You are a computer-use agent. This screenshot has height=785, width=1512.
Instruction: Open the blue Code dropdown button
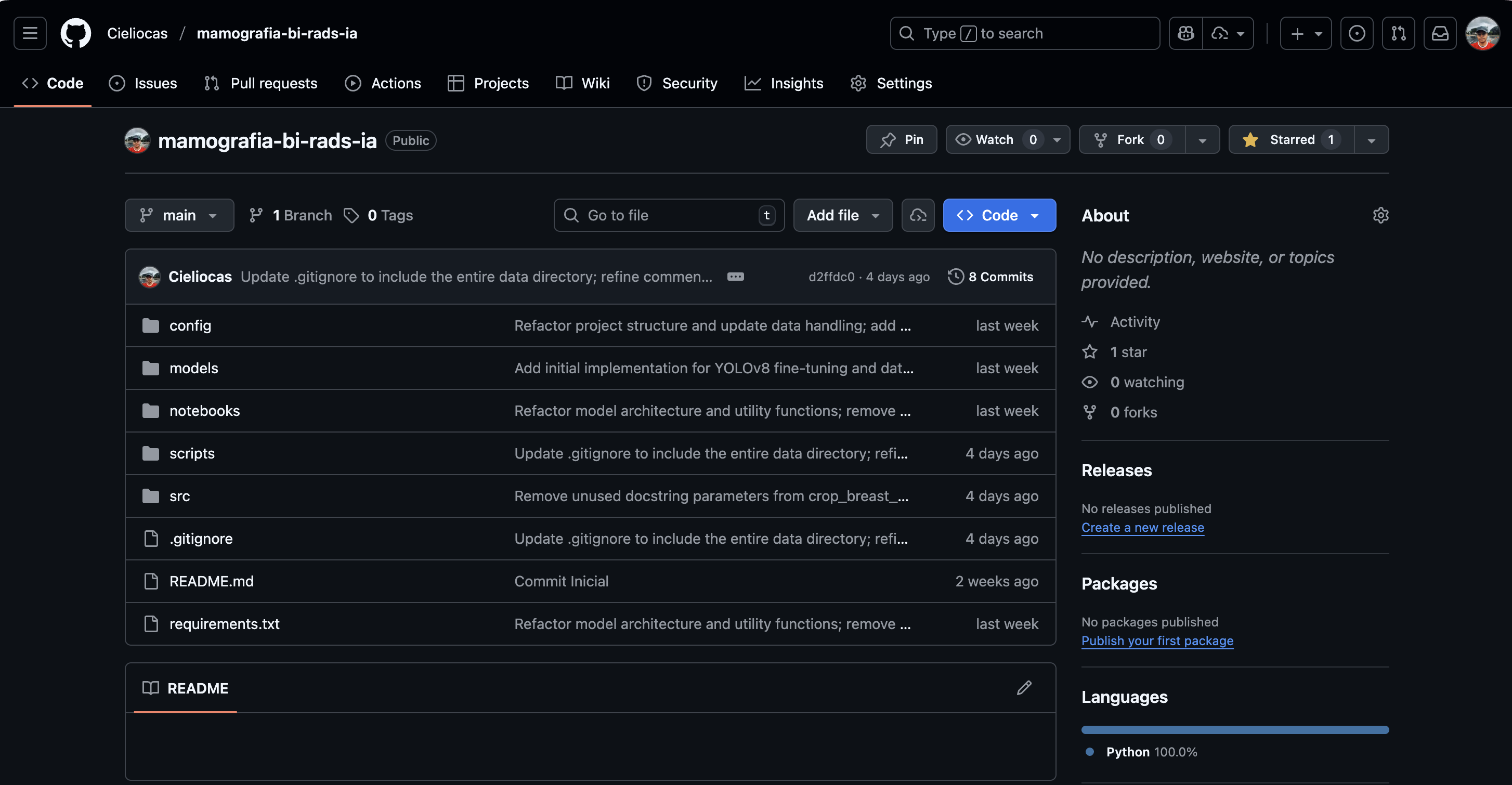(x=999, y=215)
